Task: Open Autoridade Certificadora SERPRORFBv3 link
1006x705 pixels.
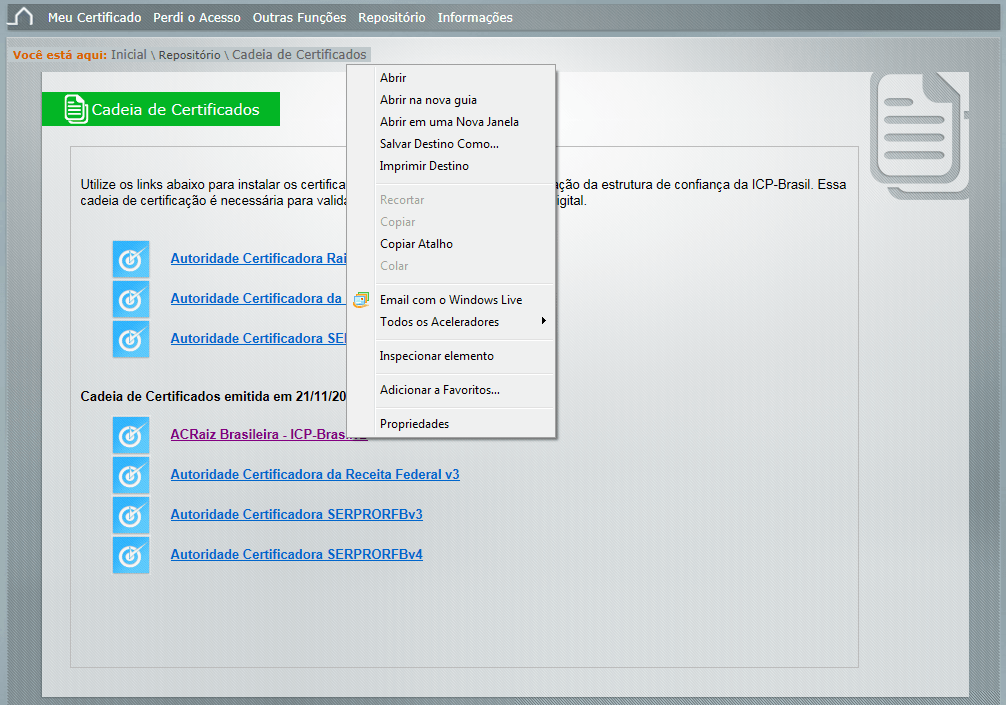Action: click(296, 514)
